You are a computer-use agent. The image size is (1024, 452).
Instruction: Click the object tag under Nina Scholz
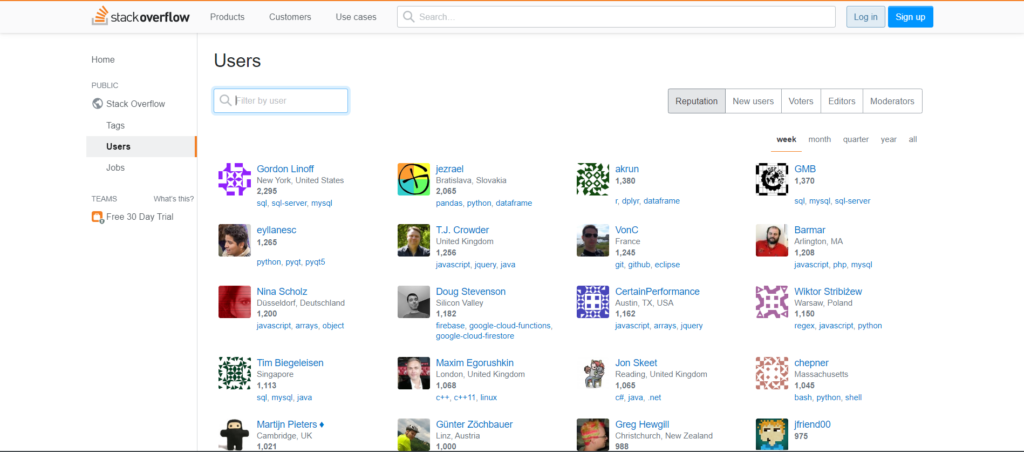[x=333, y=326]
